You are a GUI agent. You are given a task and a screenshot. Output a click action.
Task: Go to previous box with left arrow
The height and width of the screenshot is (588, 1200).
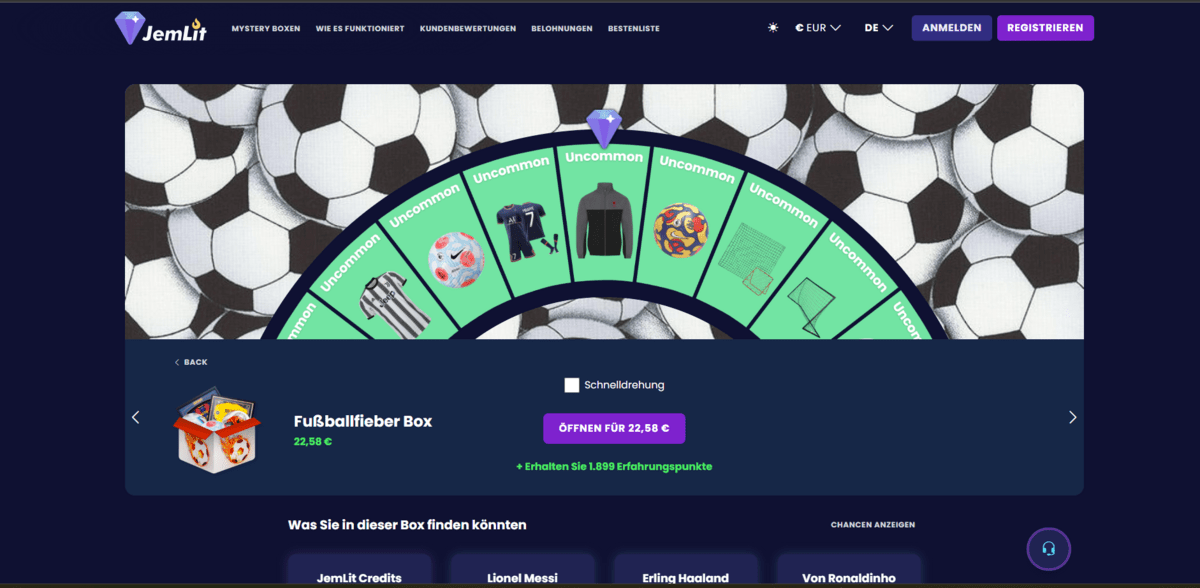coord(136,417)
